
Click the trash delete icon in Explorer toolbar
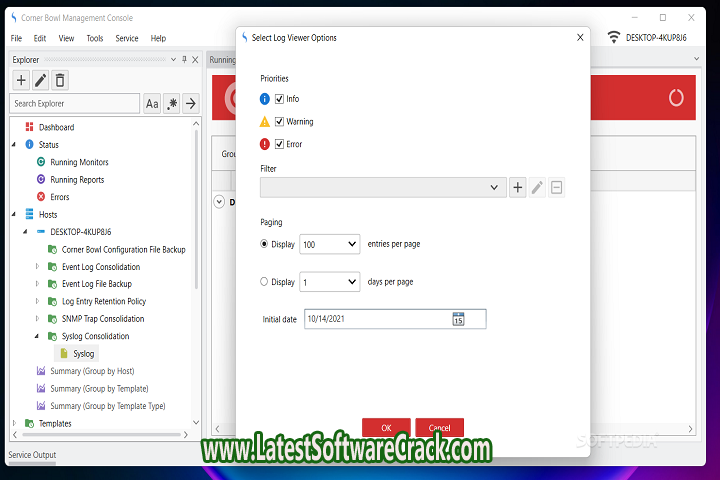click(x=61, y=80)
